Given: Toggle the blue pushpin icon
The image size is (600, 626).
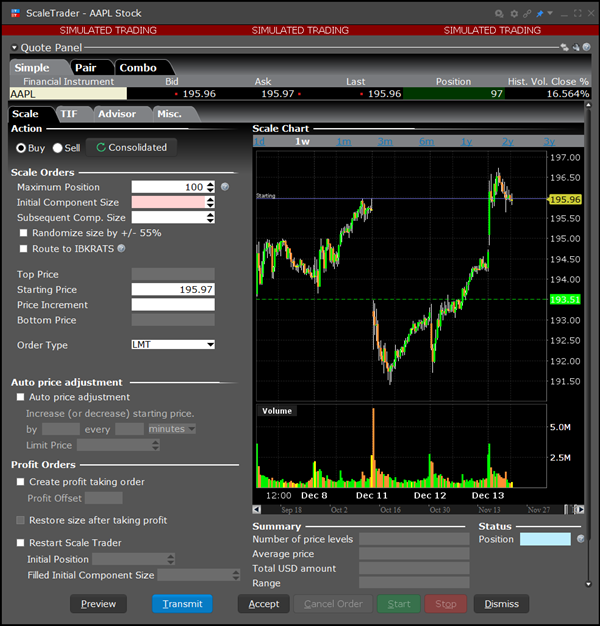Looking at the screenshot, I should [x=540, y=14].
